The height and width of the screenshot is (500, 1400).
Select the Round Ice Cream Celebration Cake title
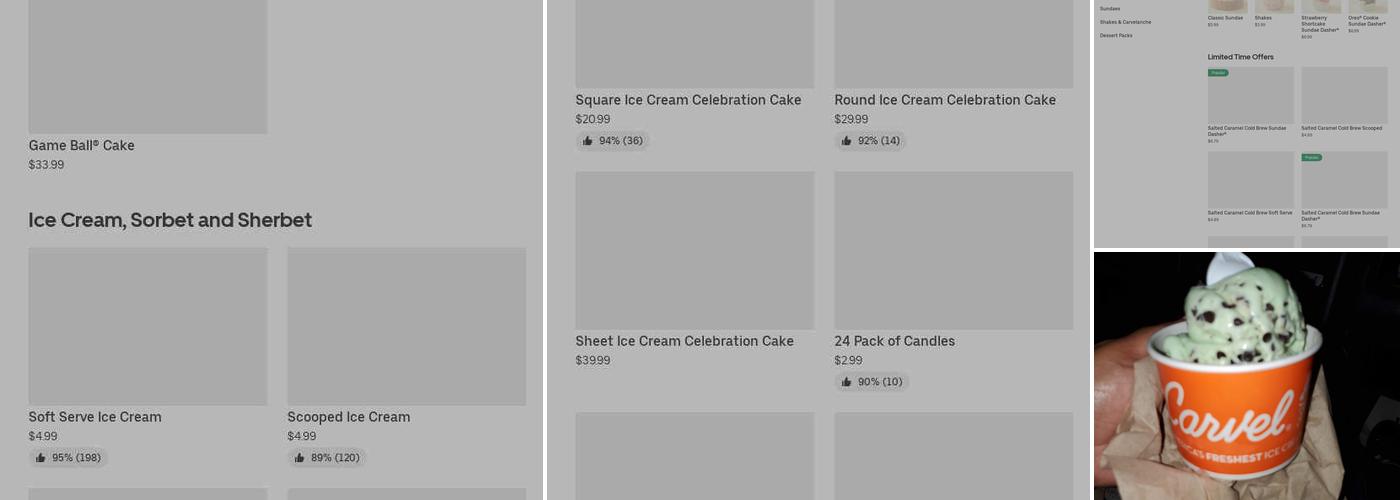pyautogui.click(x=945, y=100)
